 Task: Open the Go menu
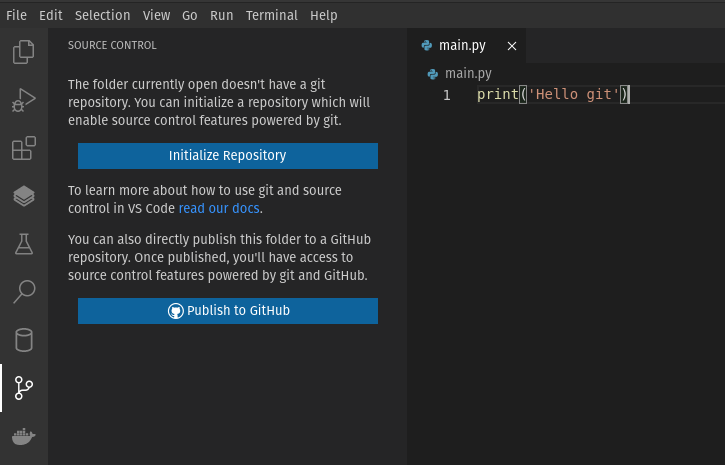tap(190, 16)
